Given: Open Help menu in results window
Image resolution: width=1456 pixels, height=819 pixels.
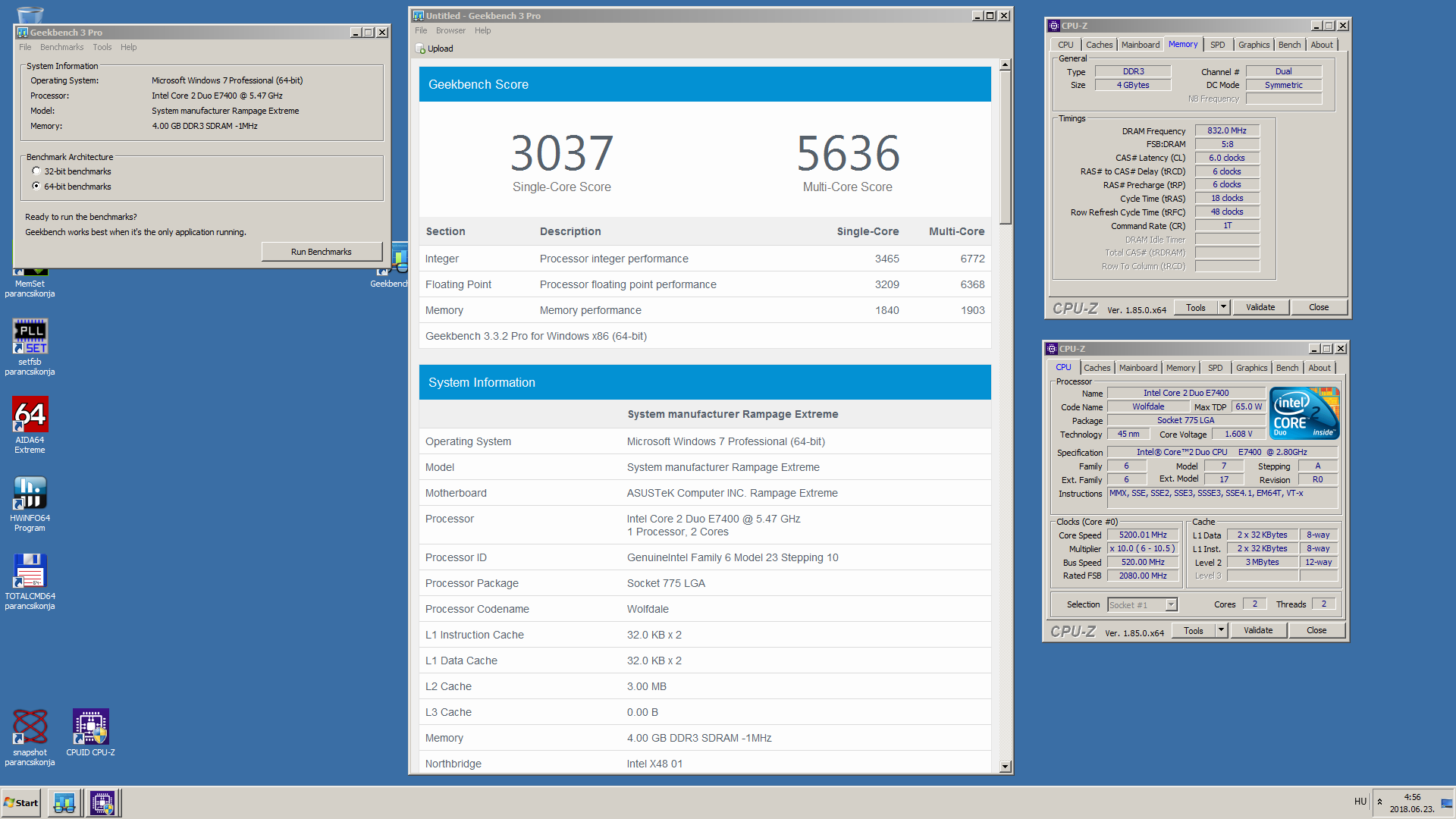Looking at the screenshot, I should 482,30.
